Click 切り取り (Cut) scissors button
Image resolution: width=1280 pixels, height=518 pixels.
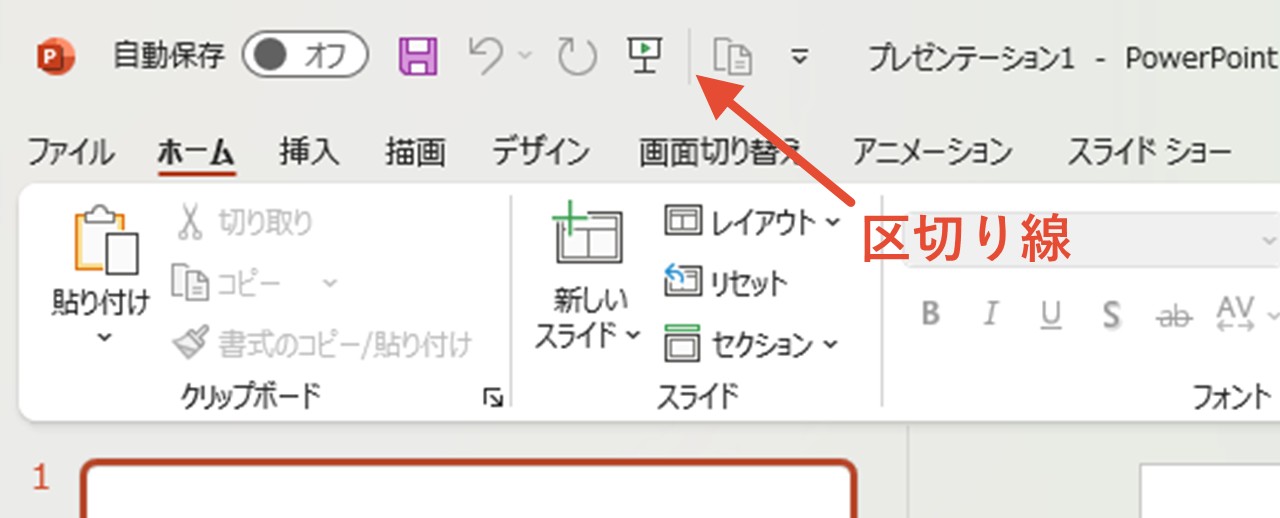[x=244, y=223]
